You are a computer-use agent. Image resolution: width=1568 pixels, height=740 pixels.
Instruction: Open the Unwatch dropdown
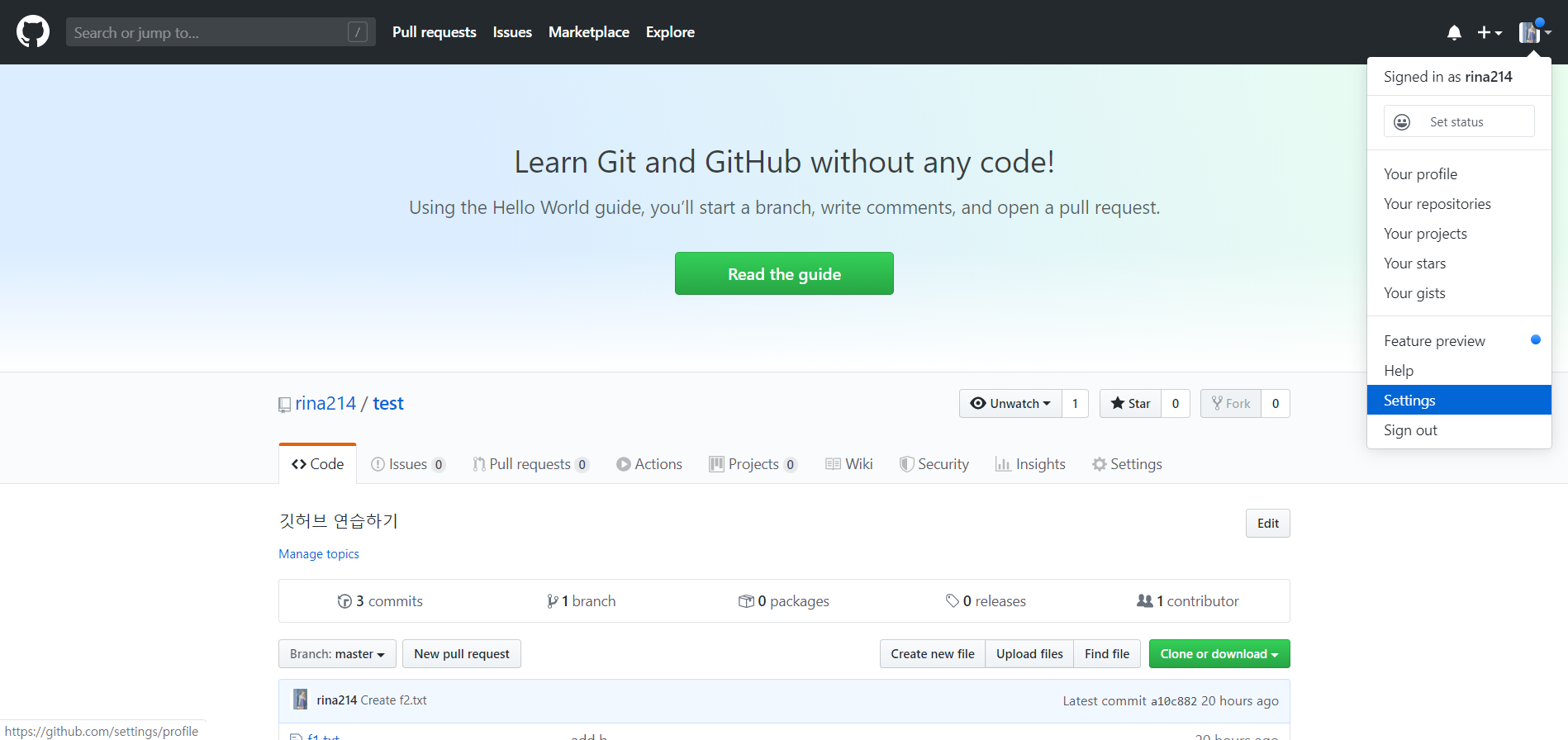pos(1010,403)
